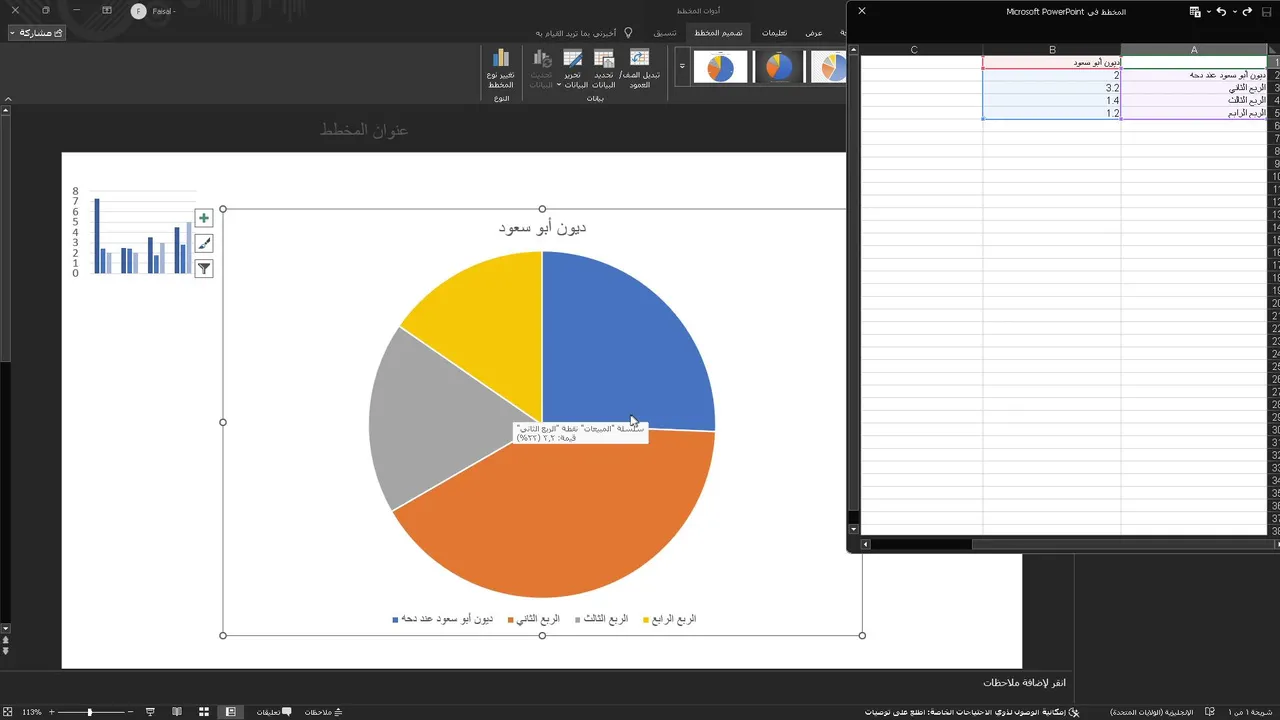Switch to Slide Sorter view

[204, 712]
